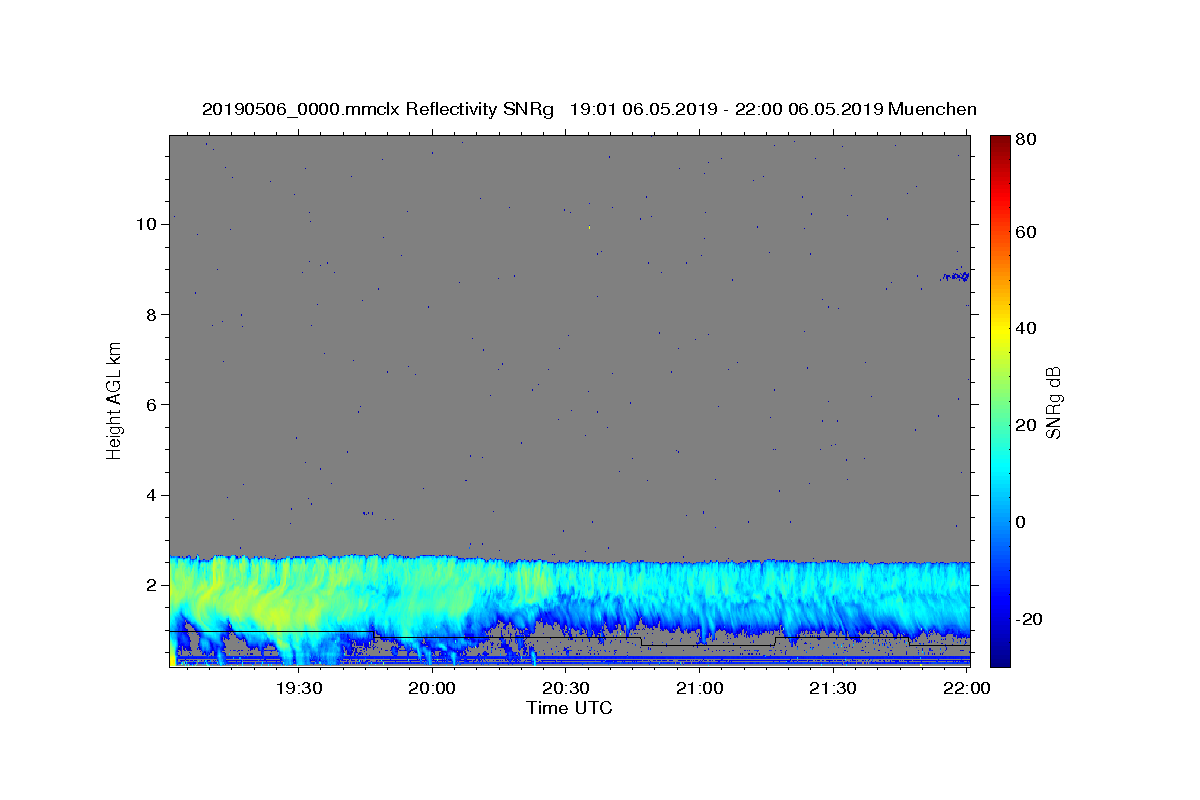
Task: Select the 22:00 time tick label
Action: coord(966,688)
